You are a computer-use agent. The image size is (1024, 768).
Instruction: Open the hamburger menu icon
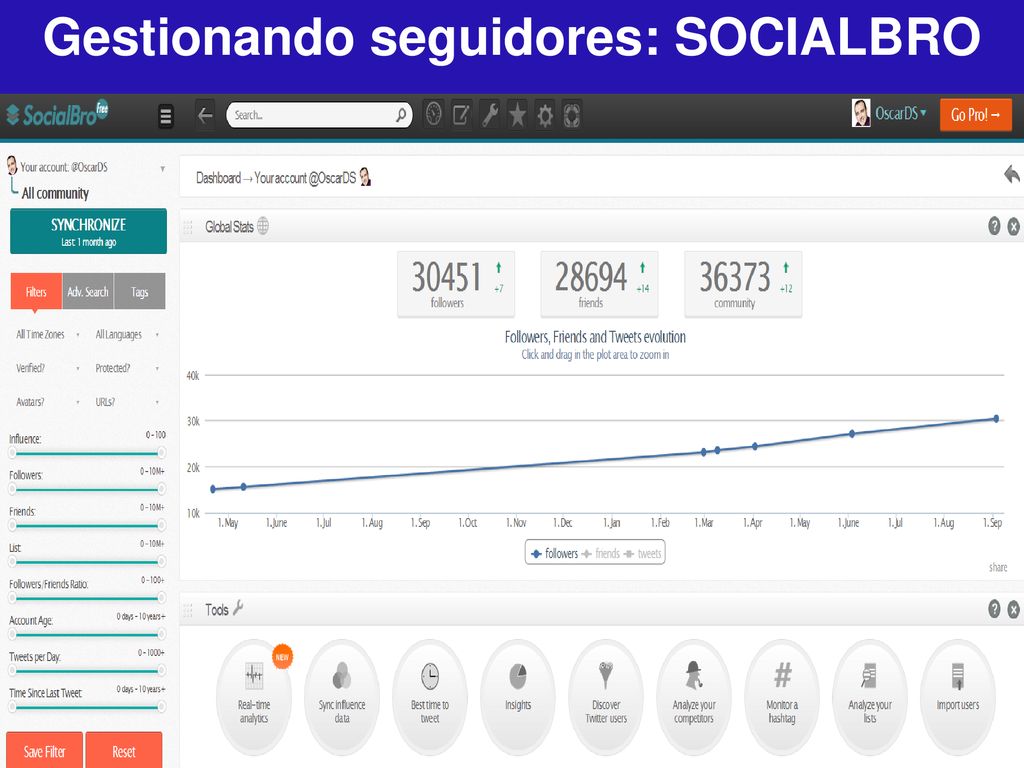click(x=166, y=116)
